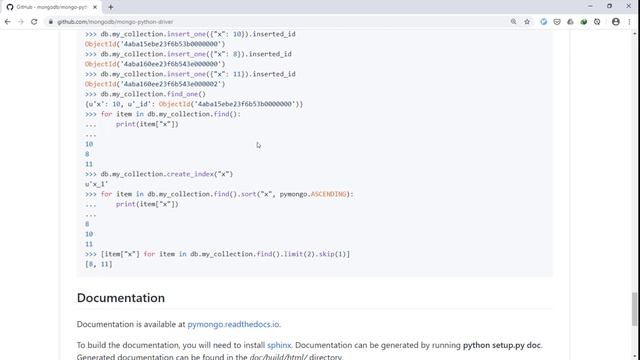Viewport: 640px width, 360px height.
Task: Click the circular sync extension icon
Action: [597, 22]
